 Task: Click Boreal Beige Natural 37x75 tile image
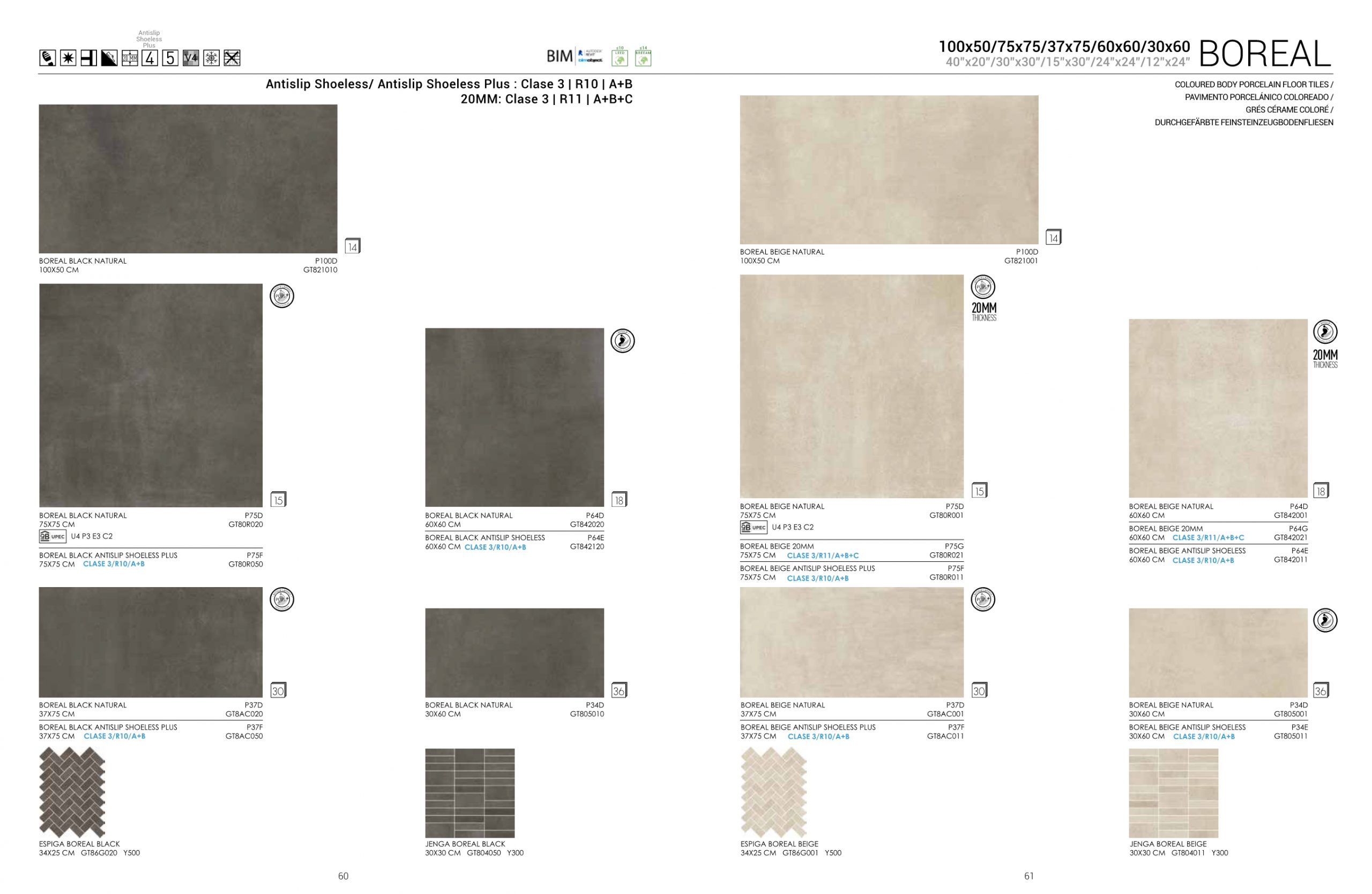click(x=852, y=642)
